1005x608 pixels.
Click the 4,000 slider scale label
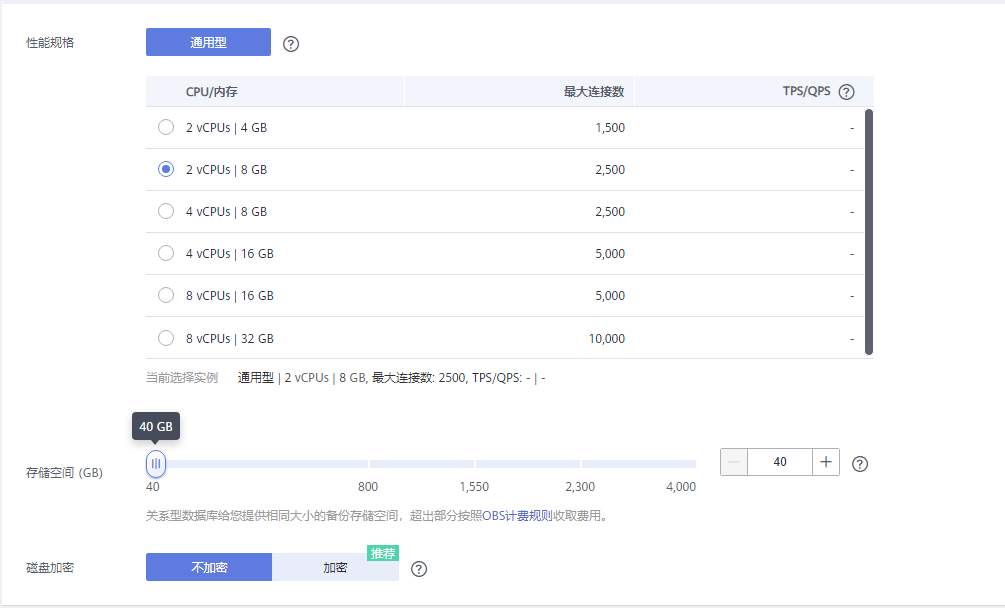point(681,486)
